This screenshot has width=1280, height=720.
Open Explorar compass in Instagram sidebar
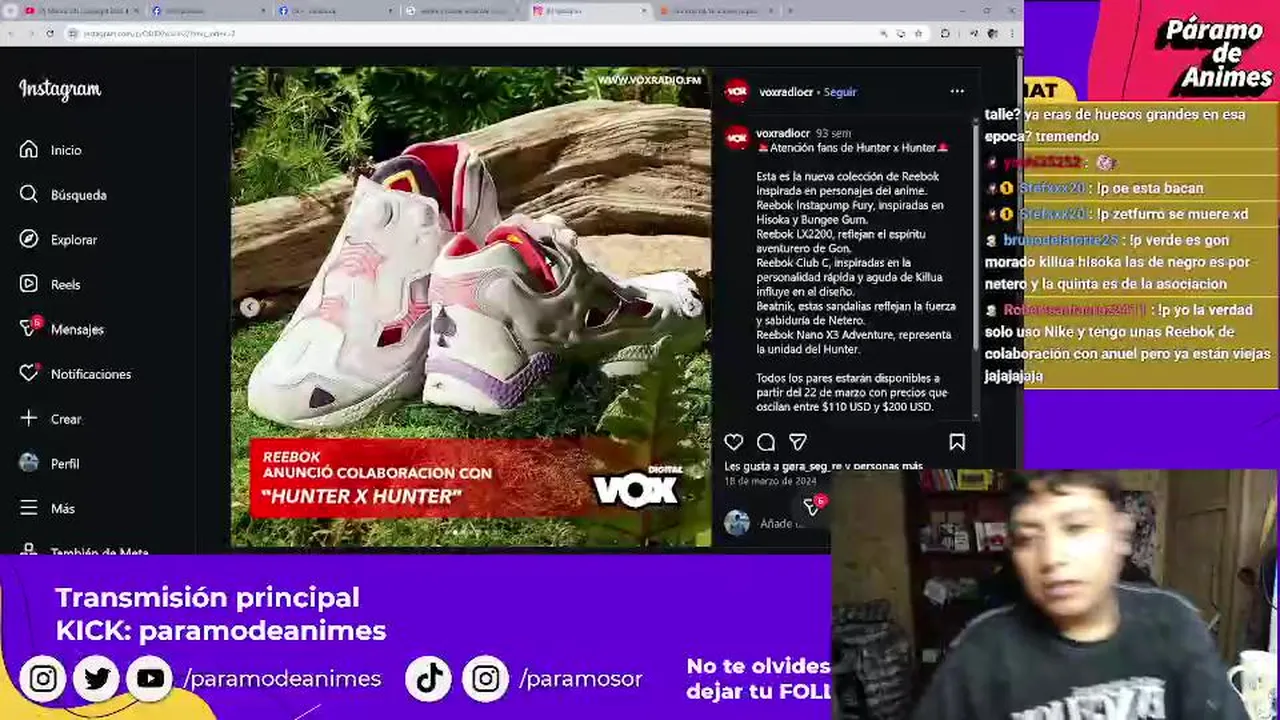pyautogui.click(x=29, y=239)
